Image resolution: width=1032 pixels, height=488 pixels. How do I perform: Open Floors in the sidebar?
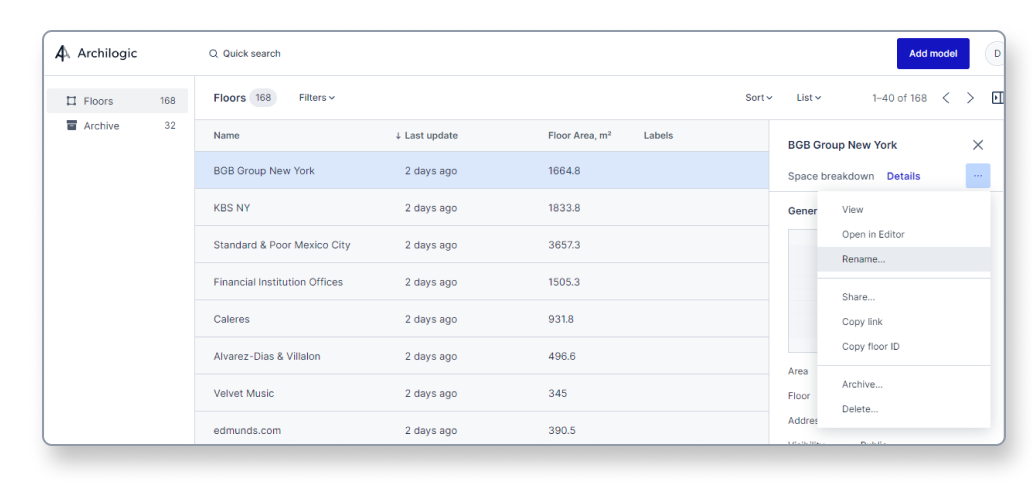pyautogui.click(x=117, y=101)
